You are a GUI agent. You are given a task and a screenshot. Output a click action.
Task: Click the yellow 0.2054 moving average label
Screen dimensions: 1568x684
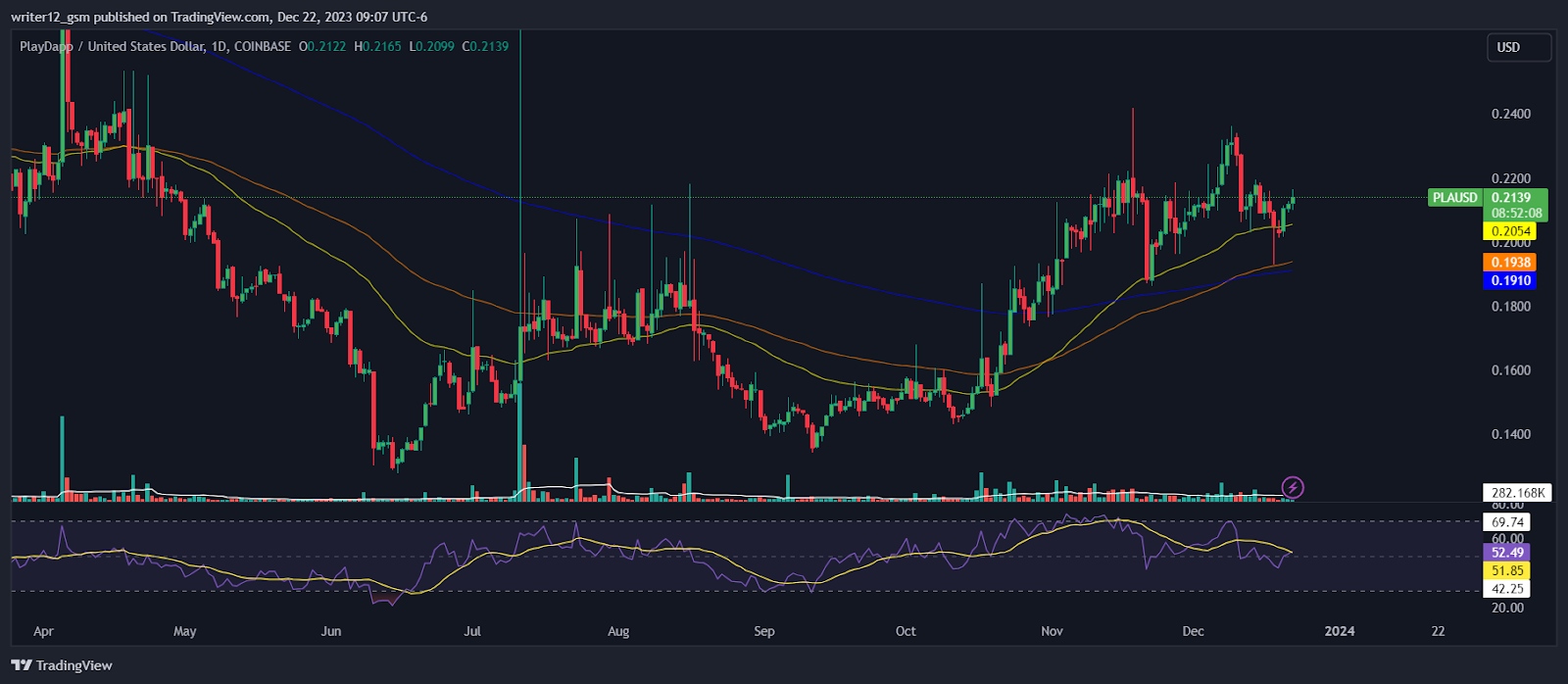[1510, 232]
